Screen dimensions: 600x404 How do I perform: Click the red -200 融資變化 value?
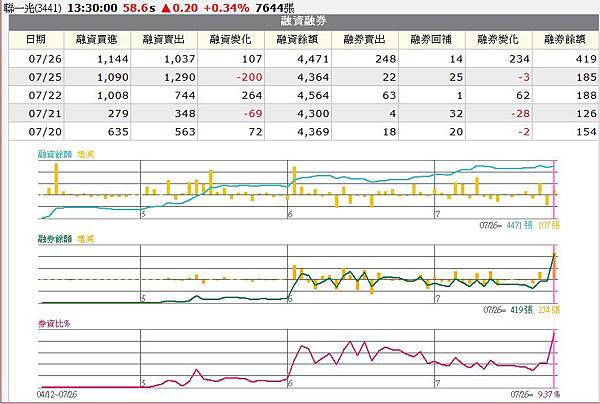coord(249,77)
